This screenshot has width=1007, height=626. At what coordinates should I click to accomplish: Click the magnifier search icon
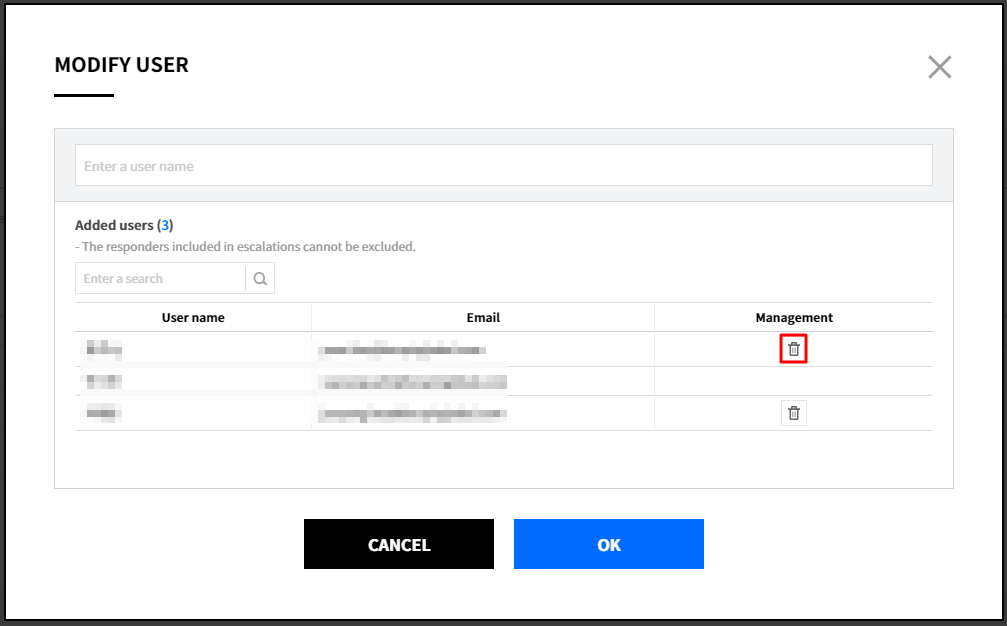(x=260, y=279)
